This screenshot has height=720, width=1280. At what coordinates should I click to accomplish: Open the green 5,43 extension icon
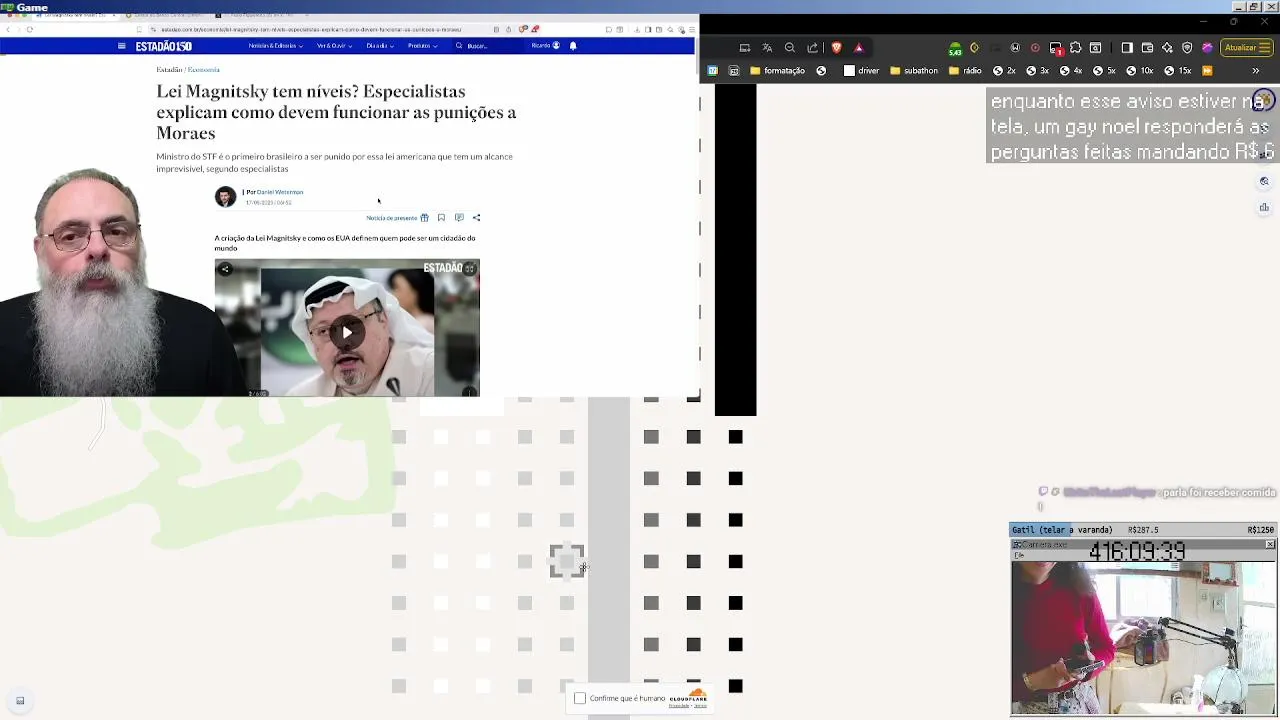coord(955,48)
